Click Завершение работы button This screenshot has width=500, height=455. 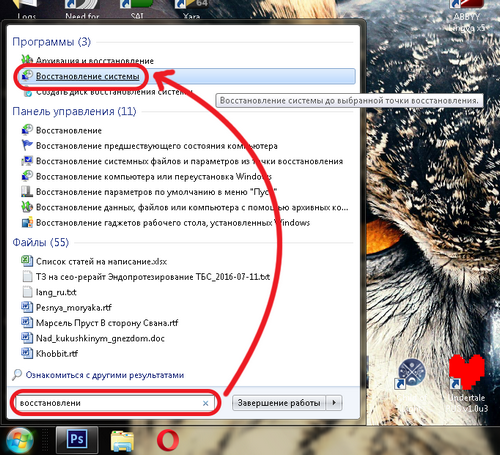279,403
